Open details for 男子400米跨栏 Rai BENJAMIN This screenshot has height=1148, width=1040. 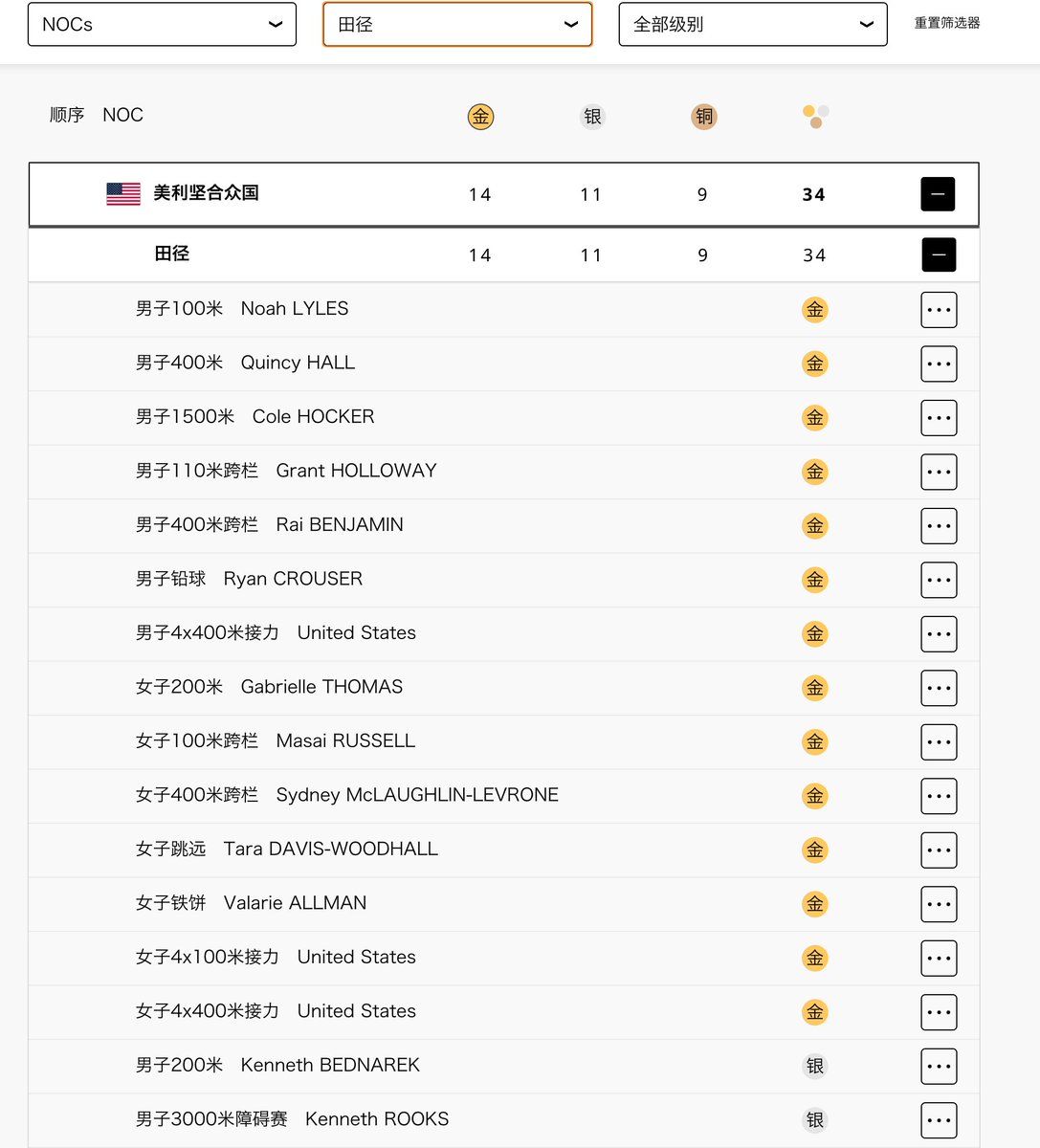939,526
